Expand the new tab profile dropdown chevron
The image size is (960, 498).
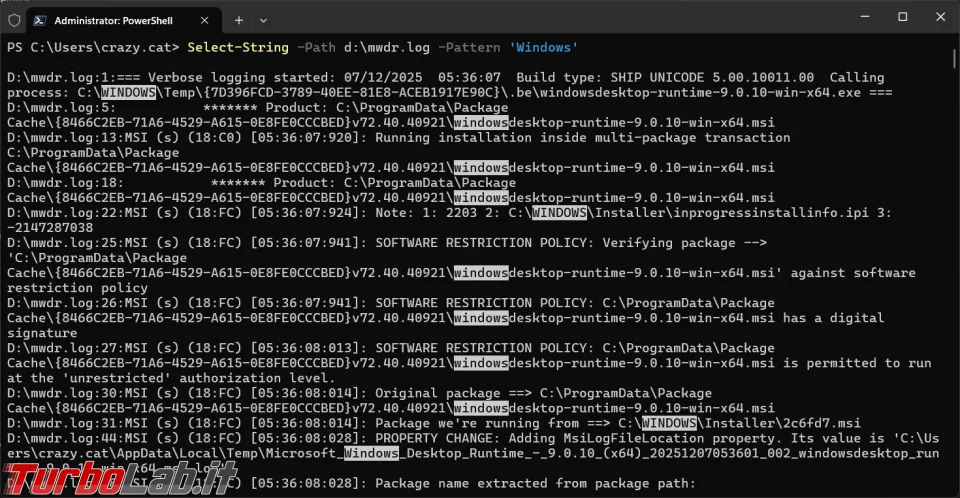click(264, 19)
